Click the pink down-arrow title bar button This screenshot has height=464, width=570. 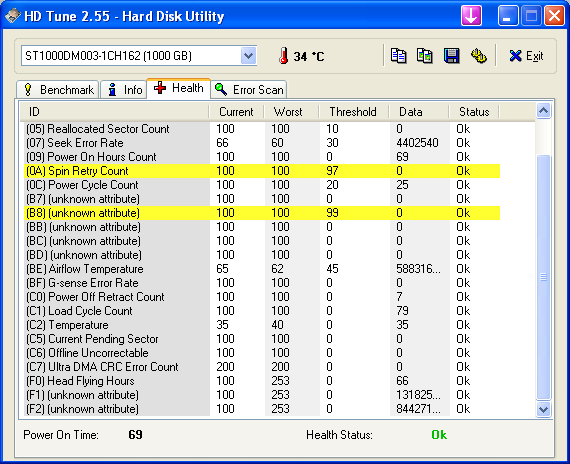(471, 16)
